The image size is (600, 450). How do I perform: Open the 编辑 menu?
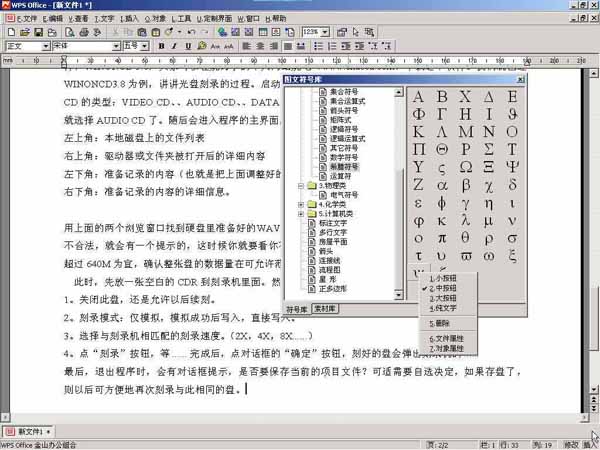(53, 19)
